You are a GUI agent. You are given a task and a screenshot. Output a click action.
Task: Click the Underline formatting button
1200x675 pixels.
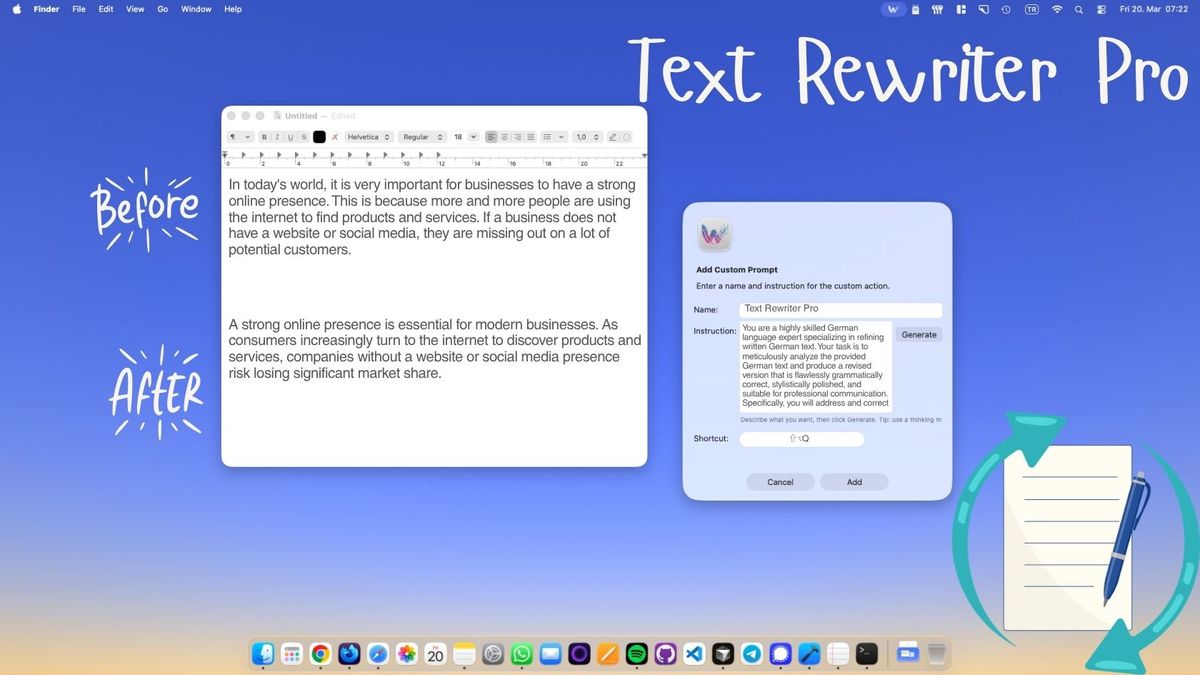tap(291, 137)
